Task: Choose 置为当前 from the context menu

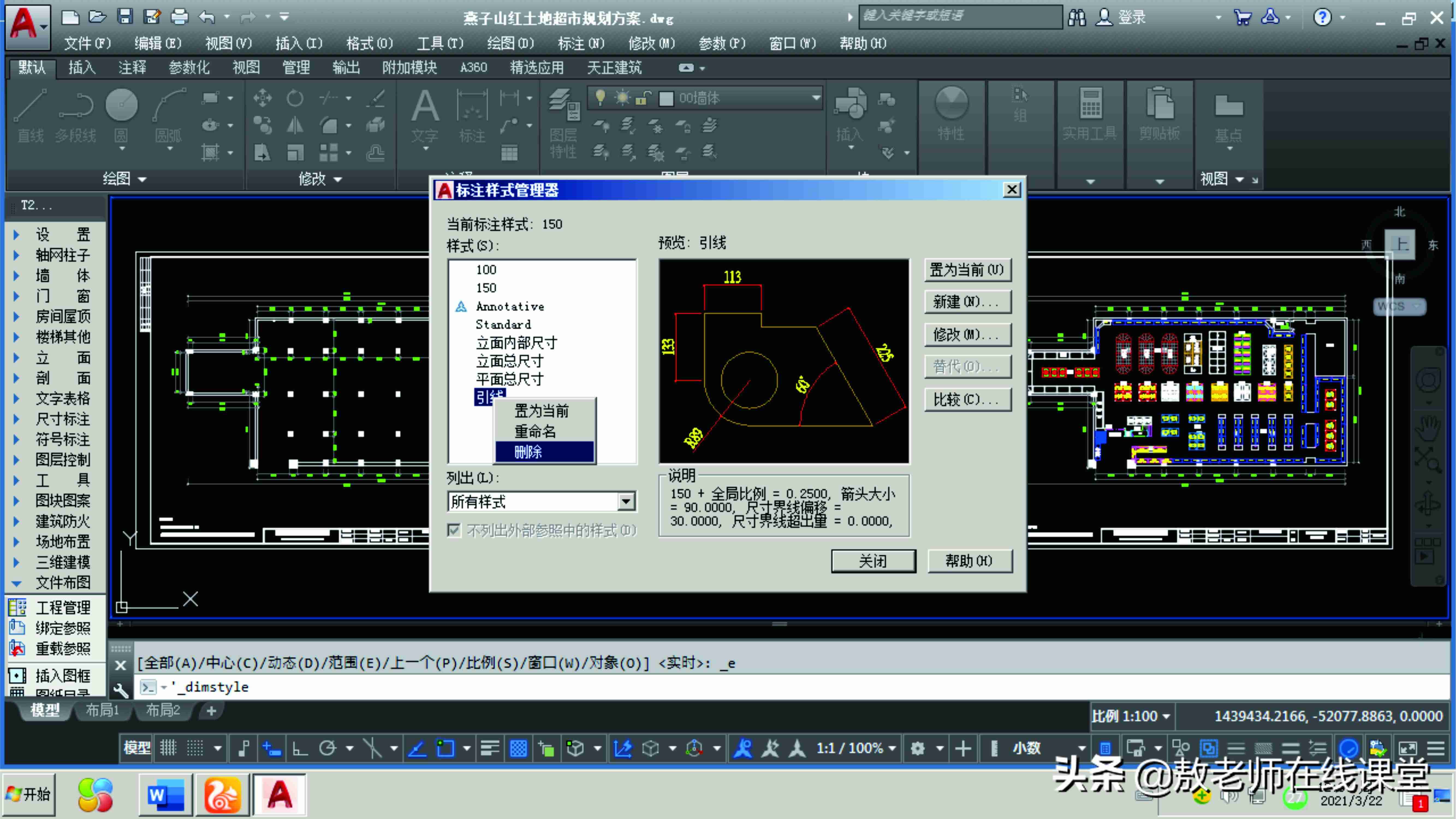Action: (x=545, y=411)
